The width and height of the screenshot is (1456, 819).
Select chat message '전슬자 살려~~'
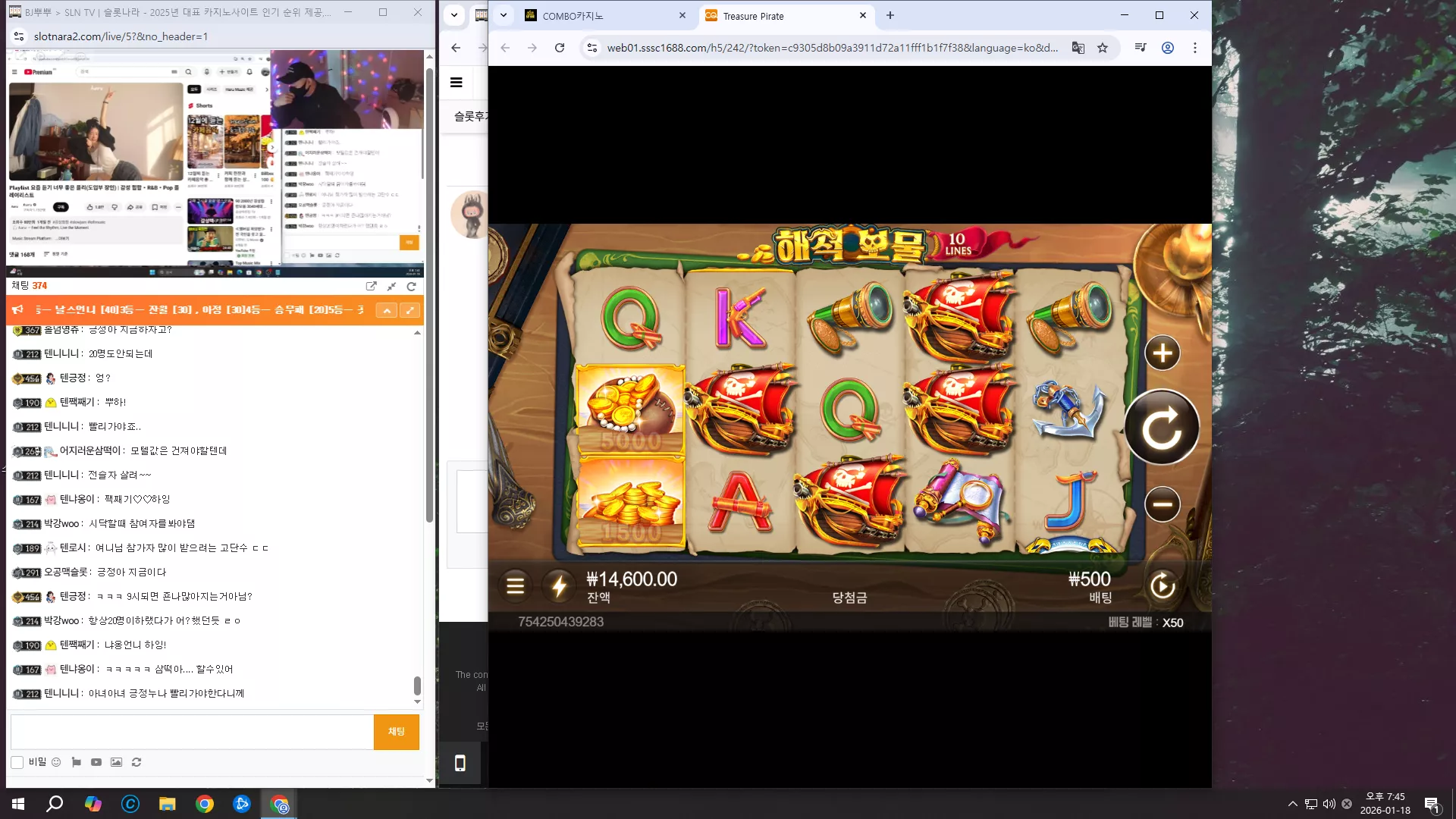tap(120, 475)
